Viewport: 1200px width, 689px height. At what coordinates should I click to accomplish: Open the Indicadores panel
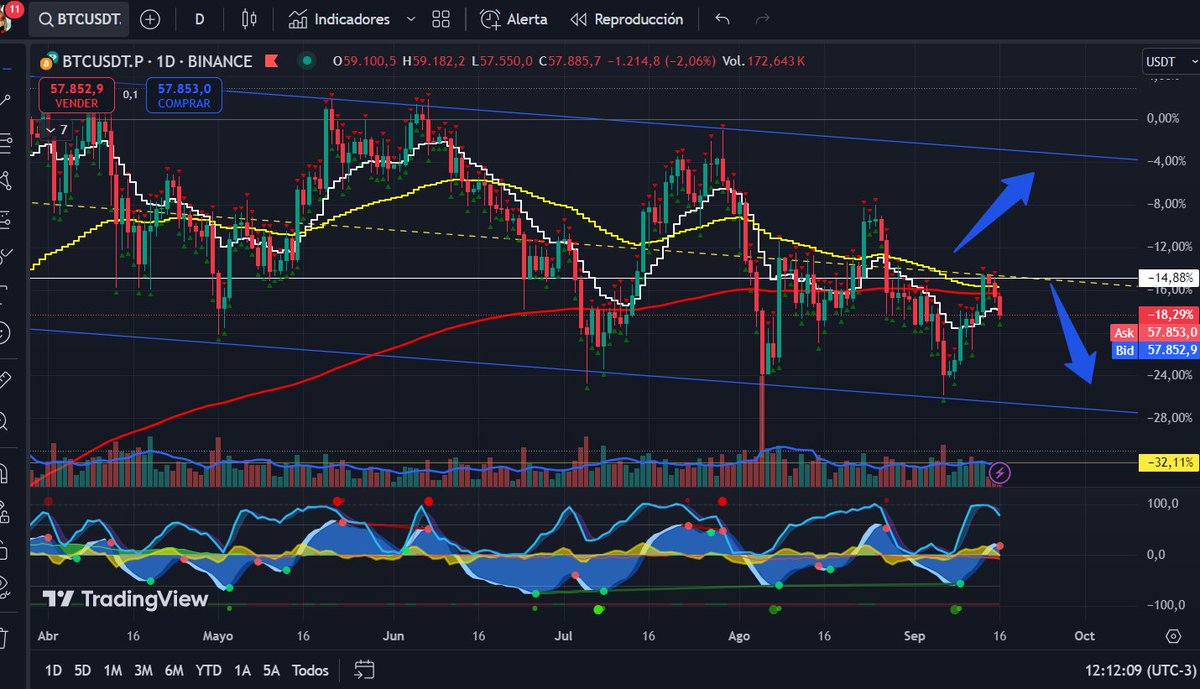click(339, 19)
